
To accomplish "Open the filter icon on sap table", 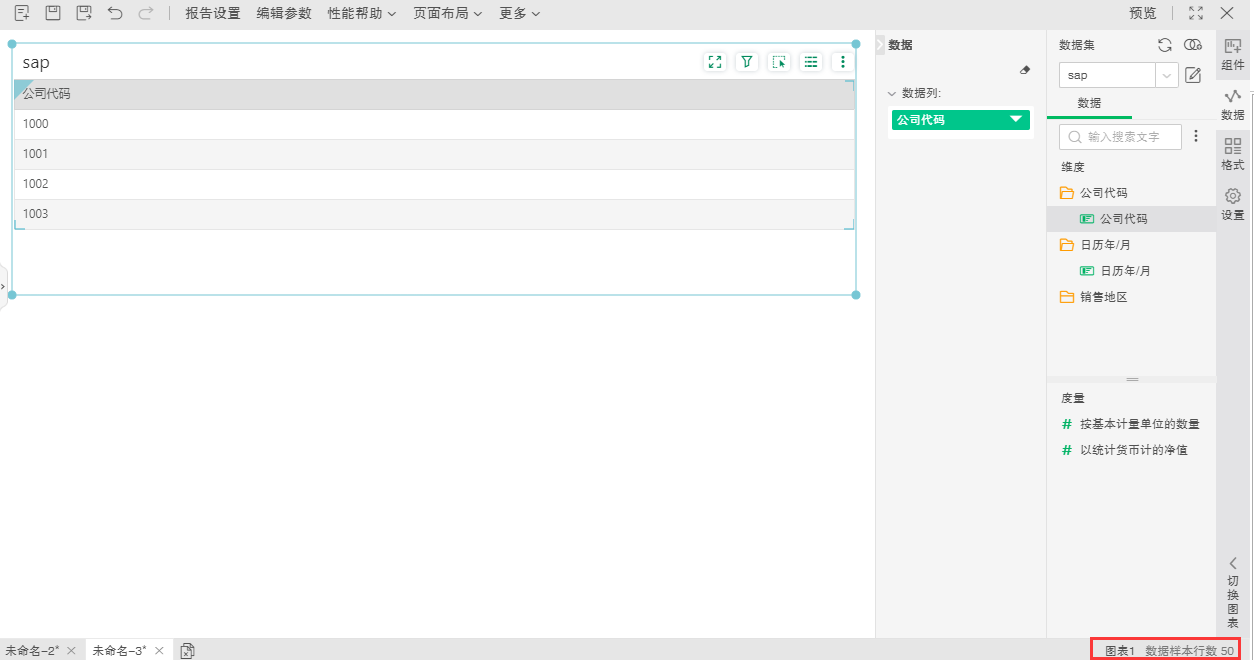I will [746, 62].
